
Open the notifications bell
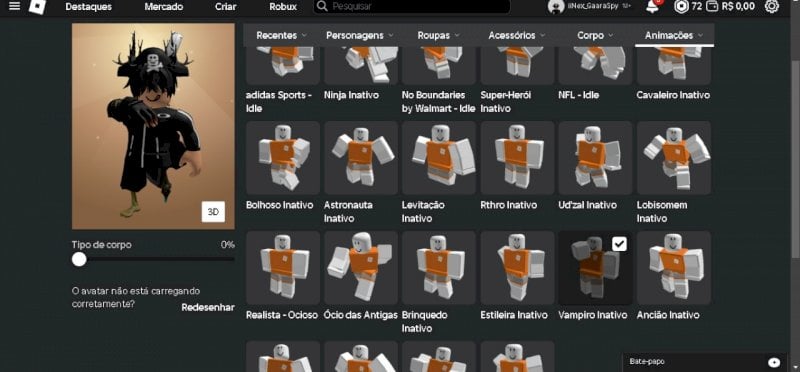[x=652, y=7]
